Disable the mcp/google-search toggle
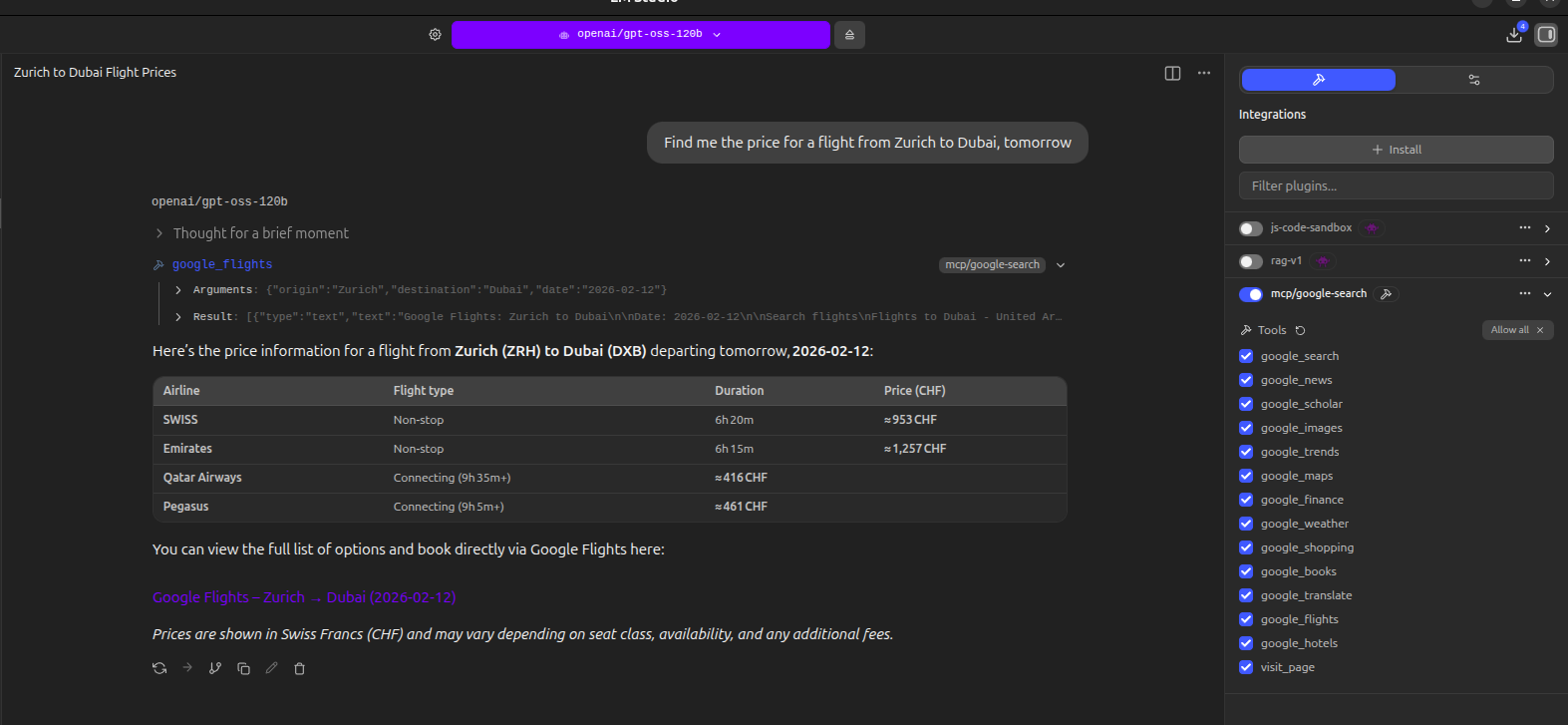Screen dimensions: 1568x725 (1251, 294)
